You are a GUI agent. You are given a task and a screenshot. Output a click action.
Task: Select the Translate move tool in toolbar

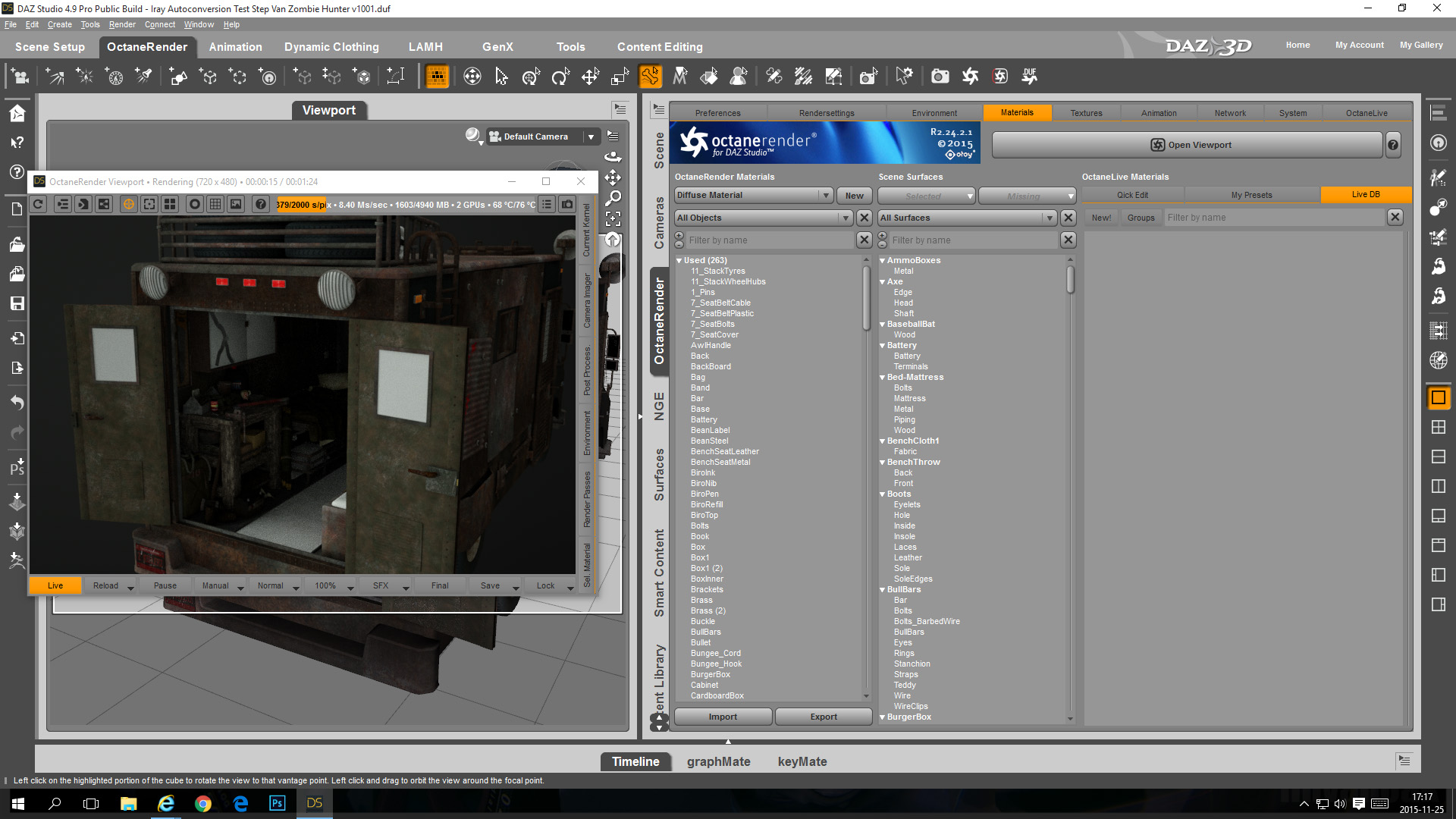point(590,76)
